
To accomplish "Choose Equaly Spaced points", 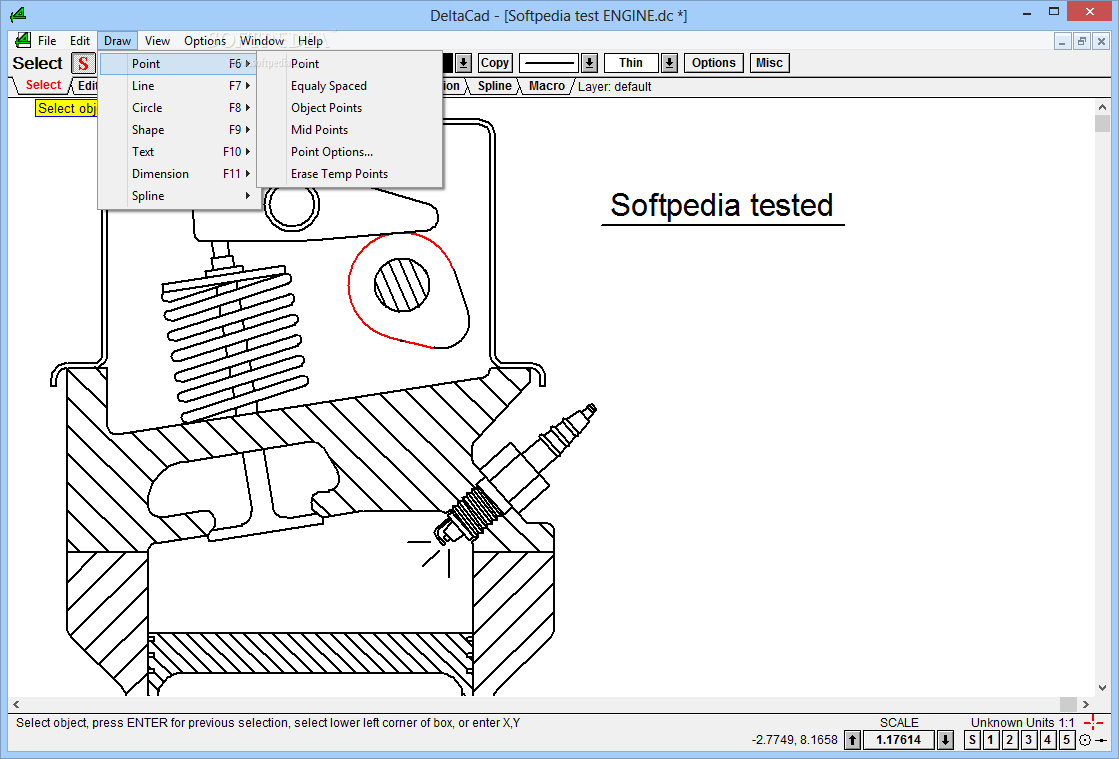I will 350,86.
